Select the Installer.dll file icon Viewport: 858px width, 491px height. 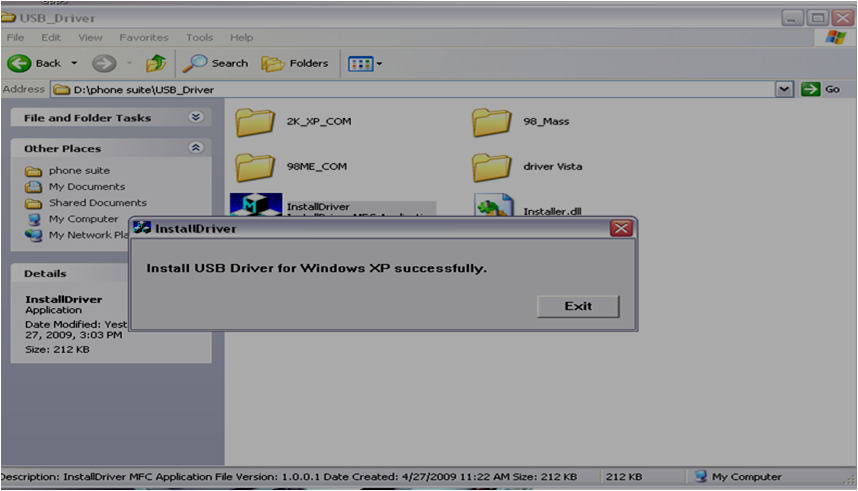tap(494, 206)
